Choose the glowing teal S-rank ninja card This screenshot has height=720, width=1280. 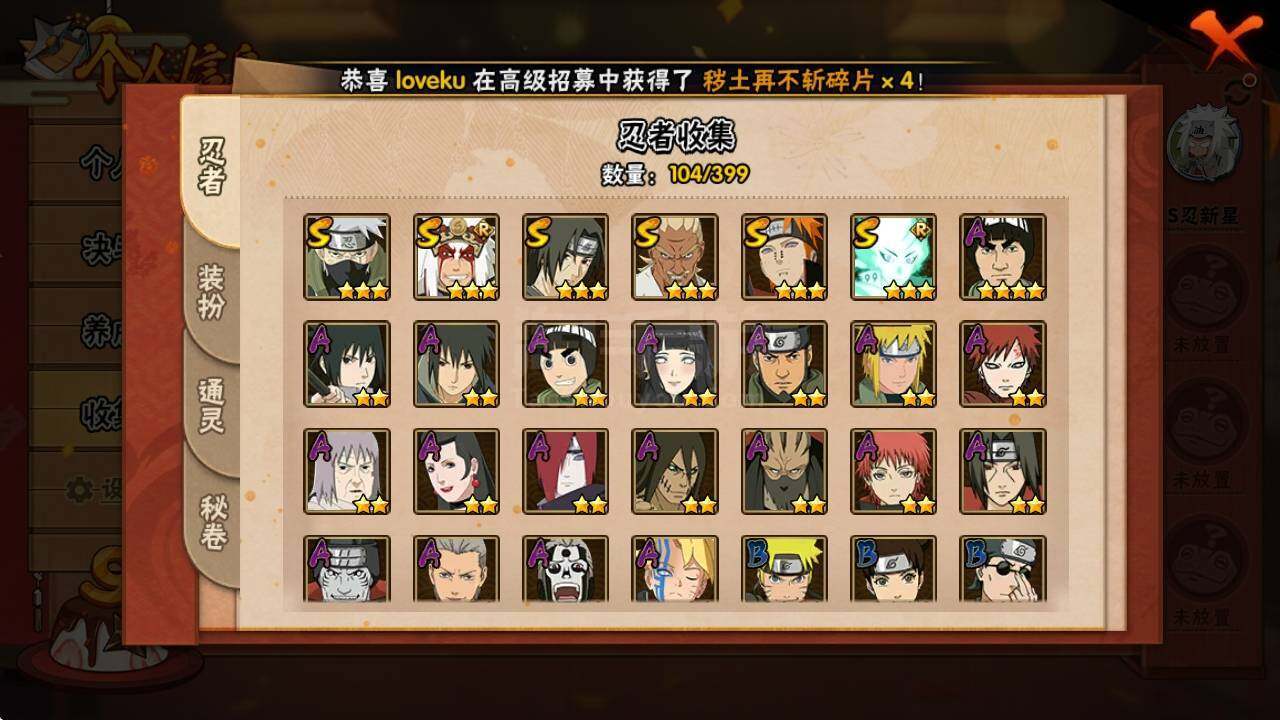pos(893,257)
